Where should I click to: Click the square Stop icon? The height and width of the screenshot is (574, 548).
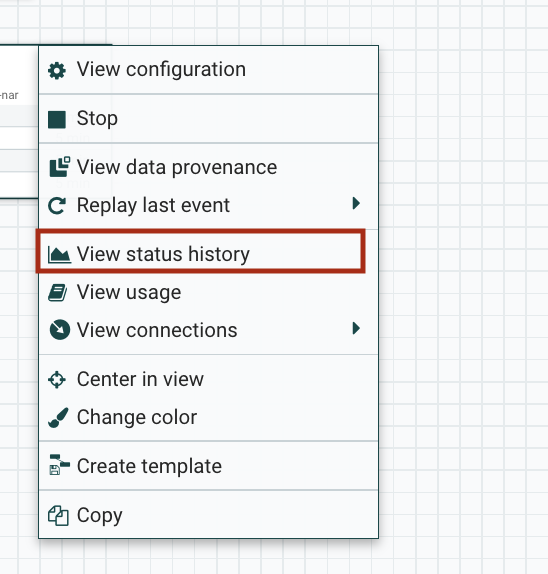(57, 120)
